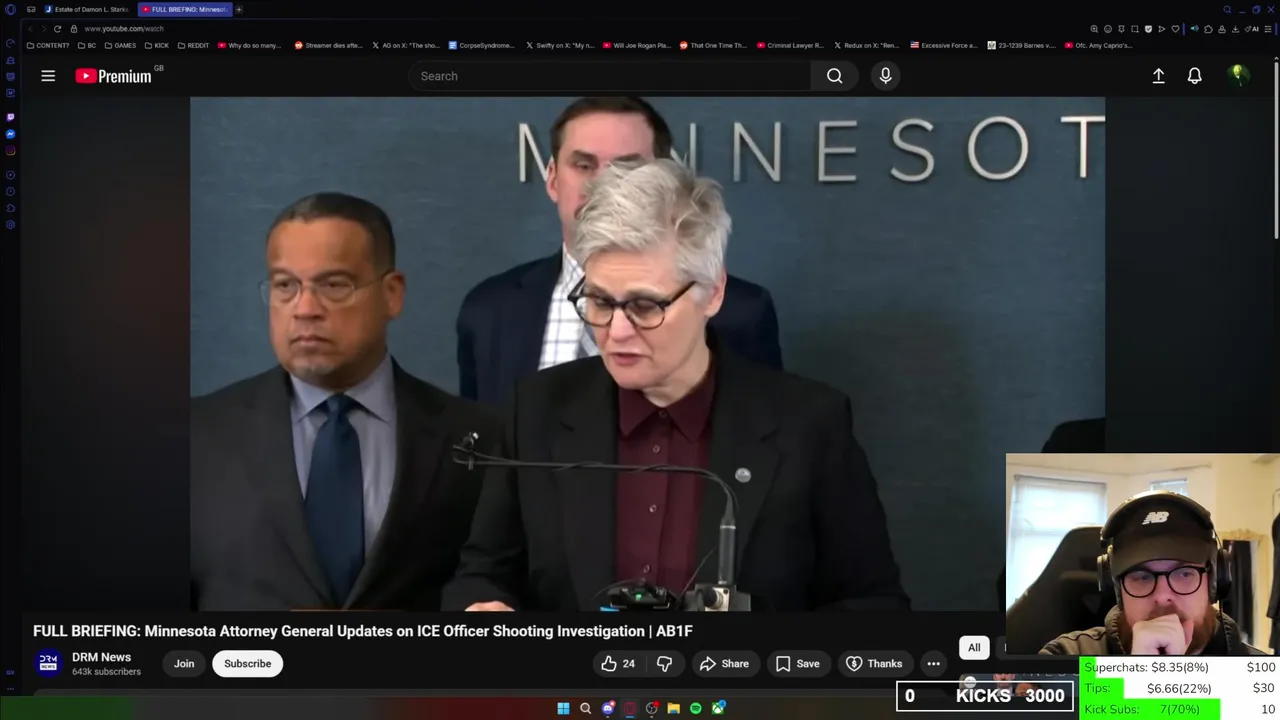Viewport: 1280px width, 720px height.
Task: Click the zoom magnifier icon in the address bar
Action: pos(1094,29)
